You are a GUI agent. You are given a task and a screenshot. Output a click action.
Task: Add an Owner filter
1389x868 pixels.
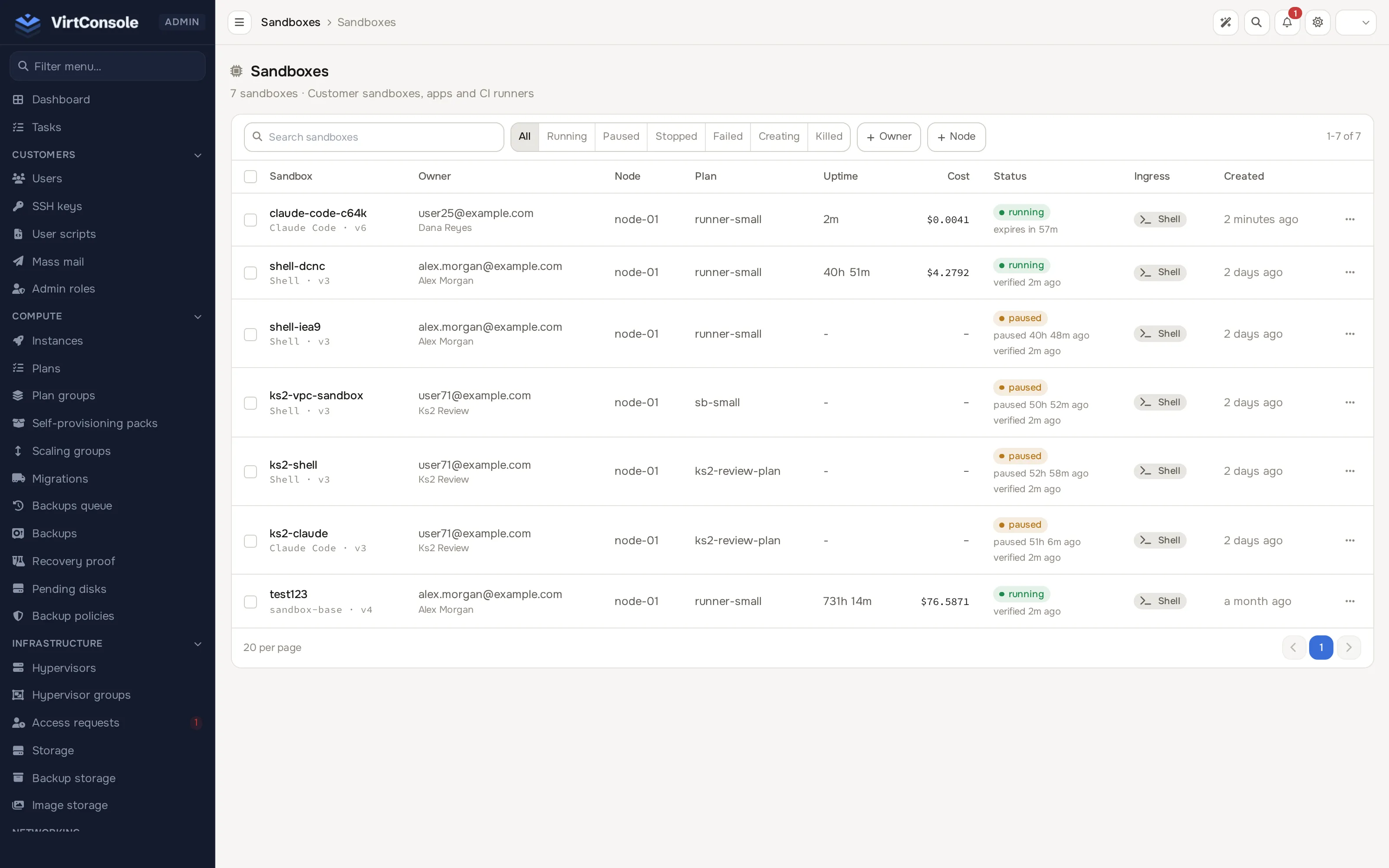click(889, 137)
